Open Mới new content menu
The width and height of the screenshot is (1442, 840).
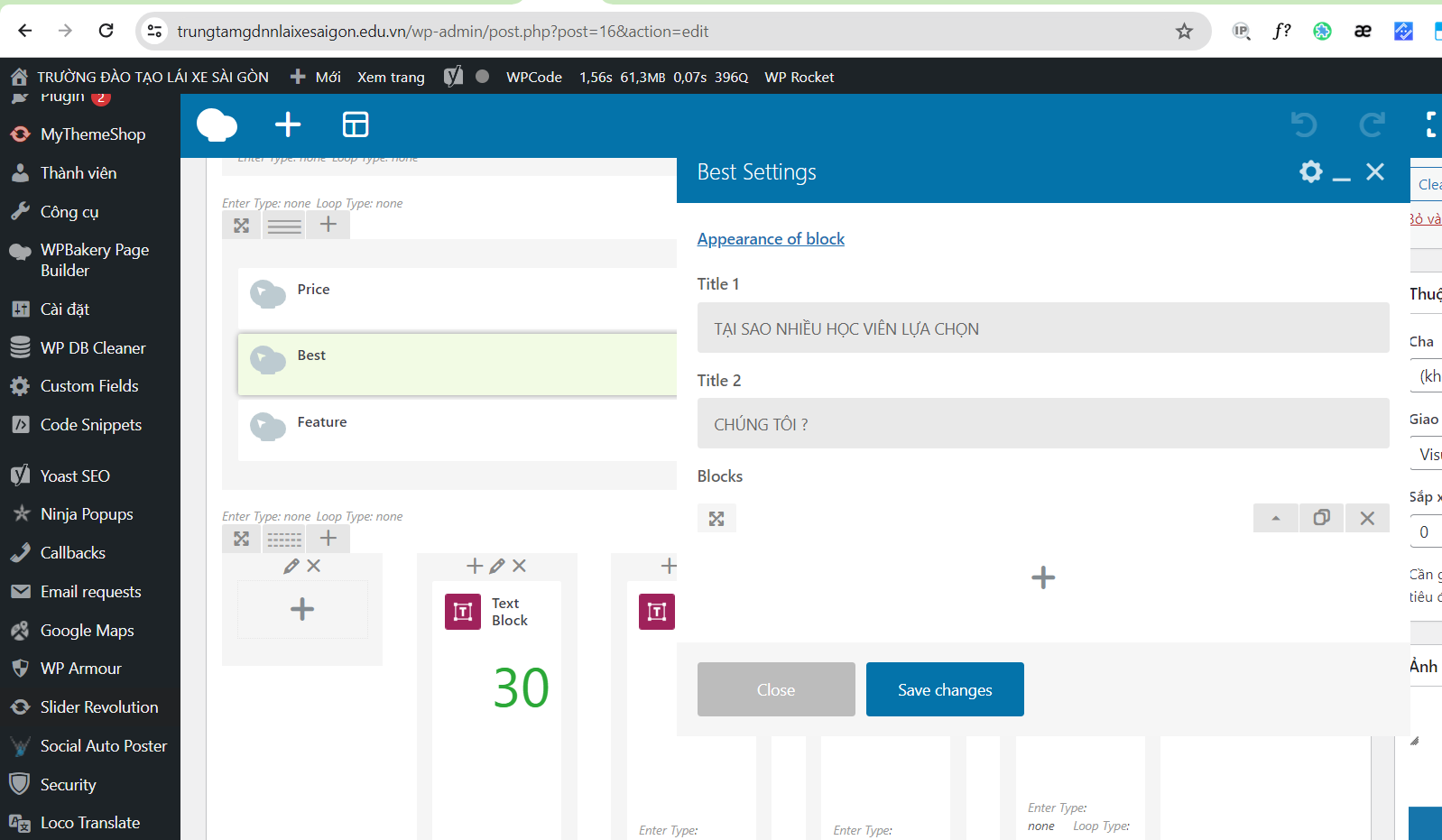pyautogui.click(x=315, y=77)
